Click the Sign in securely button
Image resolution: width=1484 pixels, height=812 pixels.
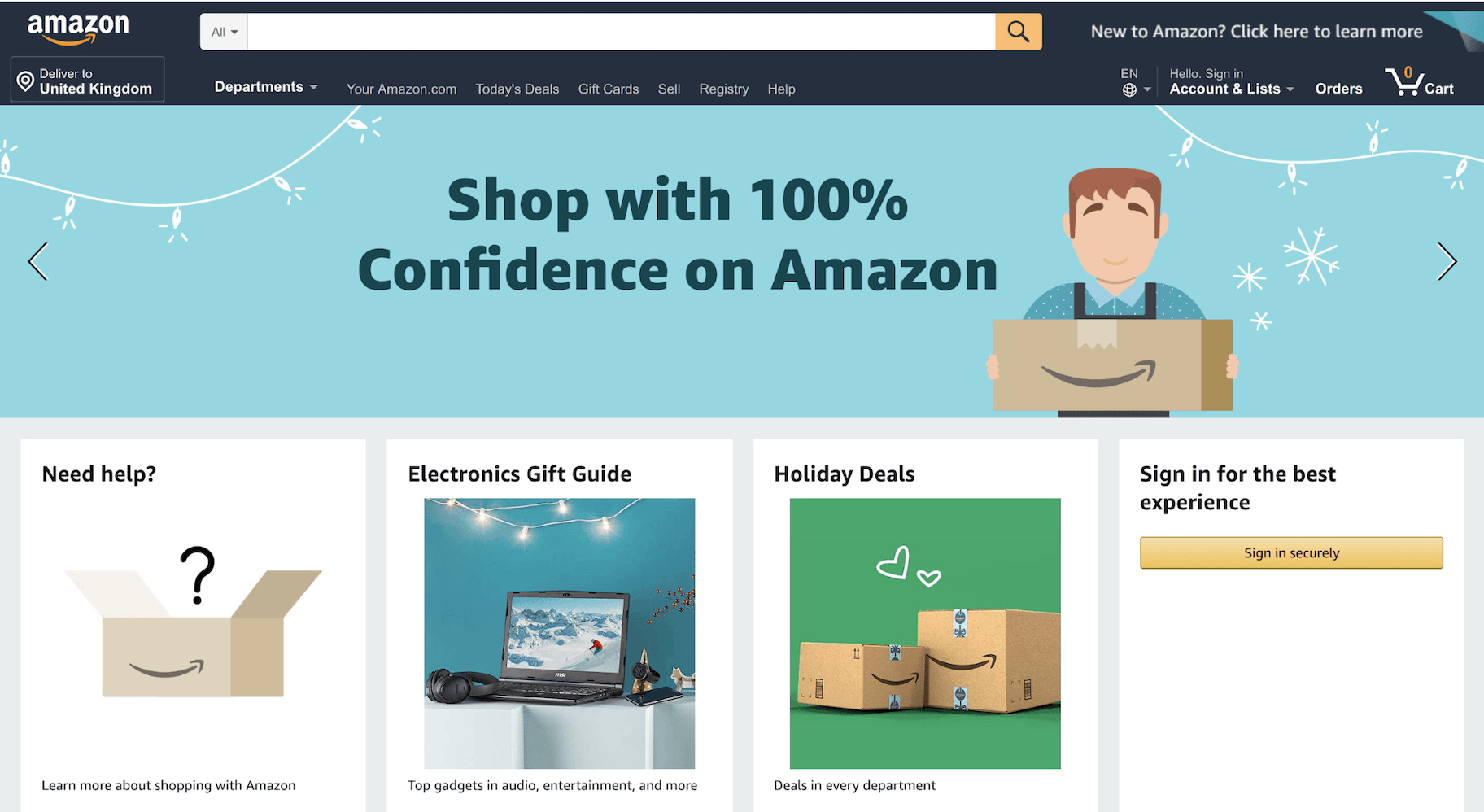pos(1291,552)
